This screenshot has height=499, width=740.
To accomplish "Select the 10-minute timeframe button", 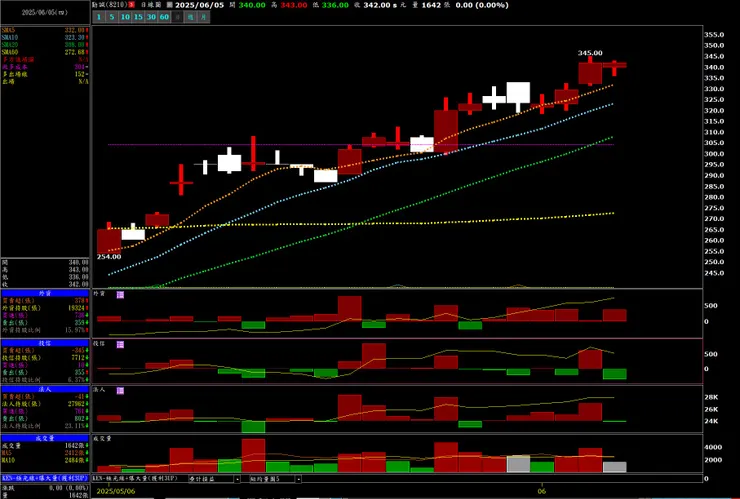I will pos(125,17).
